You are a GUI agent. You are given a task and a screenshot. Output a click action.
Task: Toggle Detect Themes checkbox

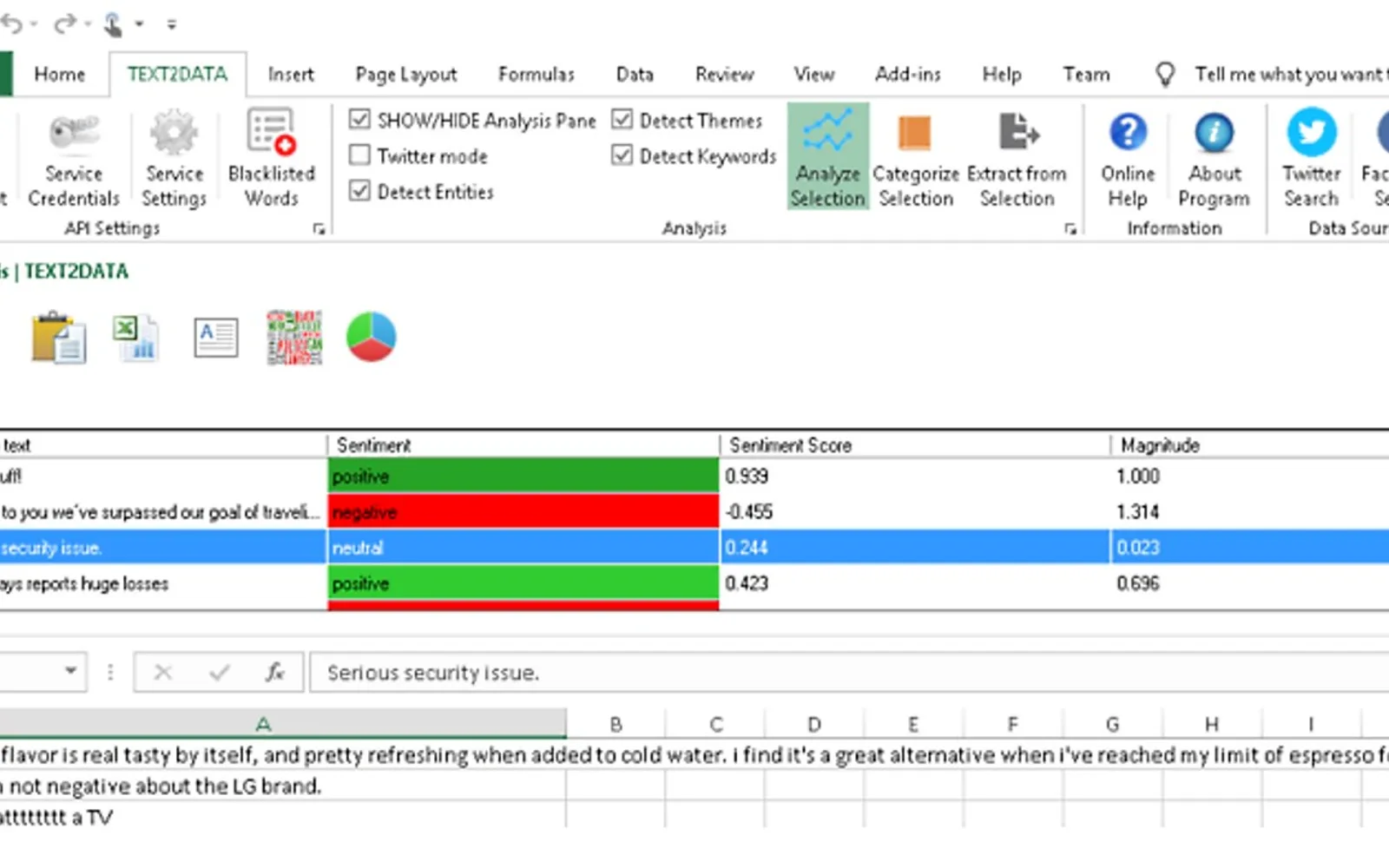pos(622,119)
